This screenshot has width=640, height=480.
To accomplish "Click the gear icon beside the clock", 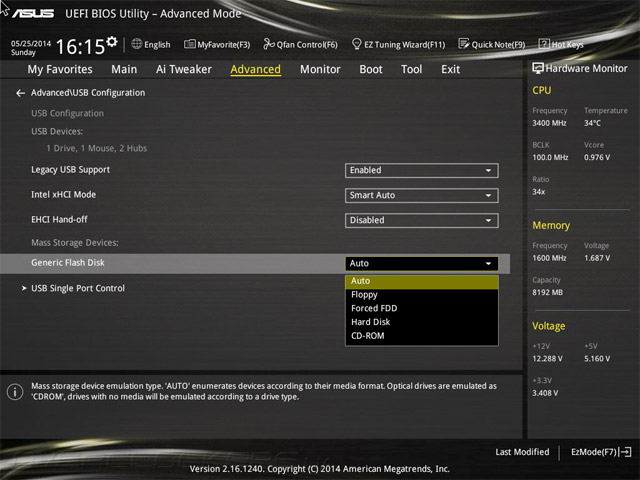I will 111,41.
